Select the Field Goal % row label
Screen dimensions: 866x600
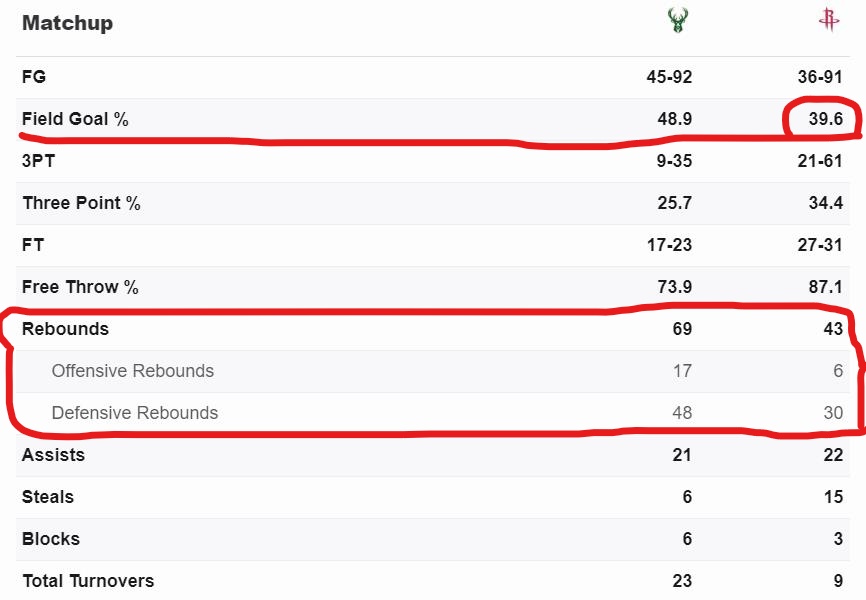point(76,119)
